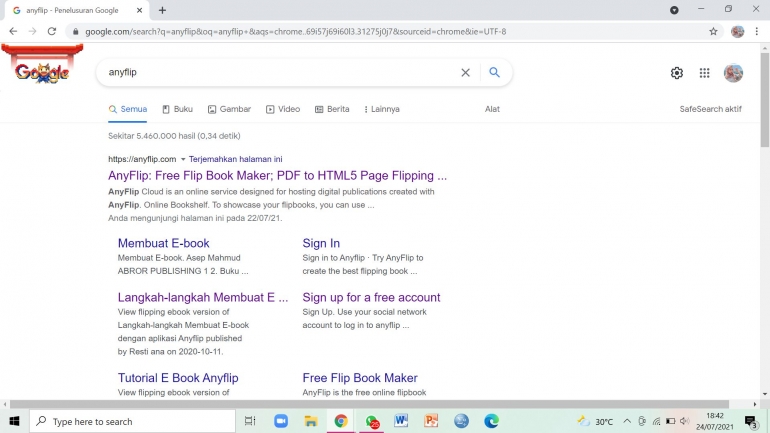Open File Explorer from the taskbar
Image resolution: width=770 pixels, height=433 pixels.
pos(310,421)
